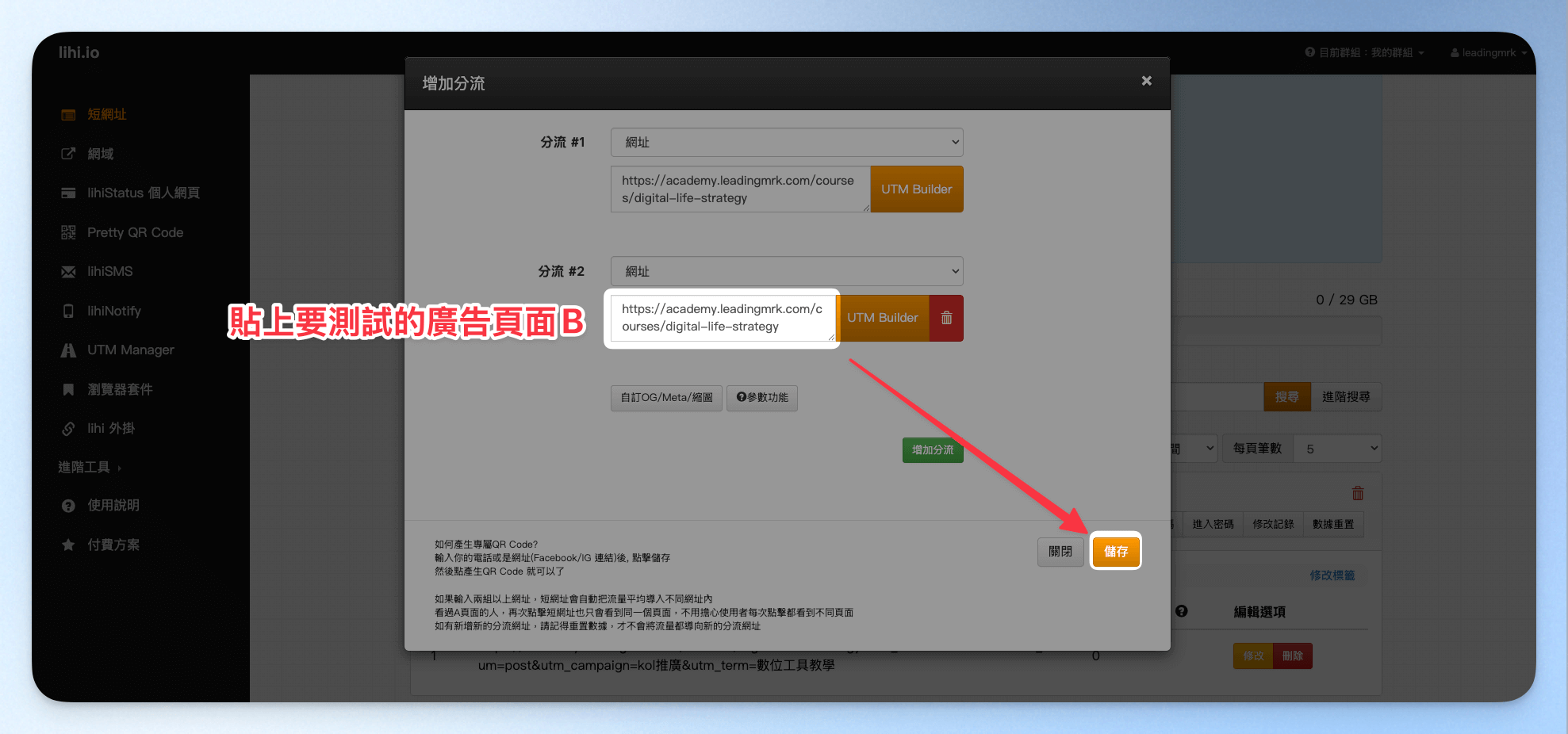Image resolution: width=1568 pixels, height=734 pixels.
Task: Open the 目前群組 group menu
Action: (1365, 53)
